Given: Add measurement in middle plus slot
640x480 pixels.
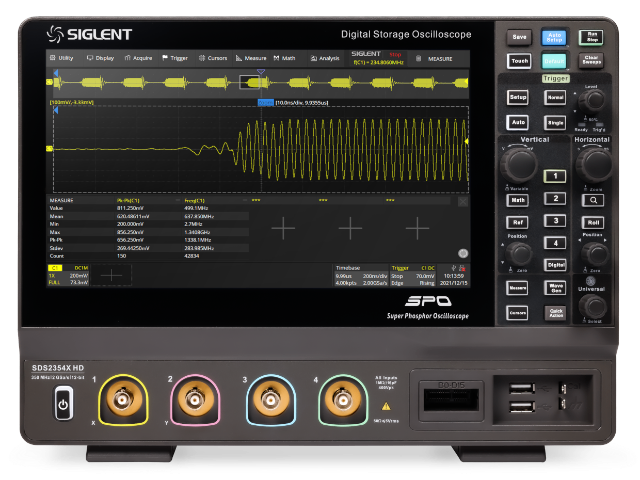Looking at the screenshot, I should tap(350, 228).
